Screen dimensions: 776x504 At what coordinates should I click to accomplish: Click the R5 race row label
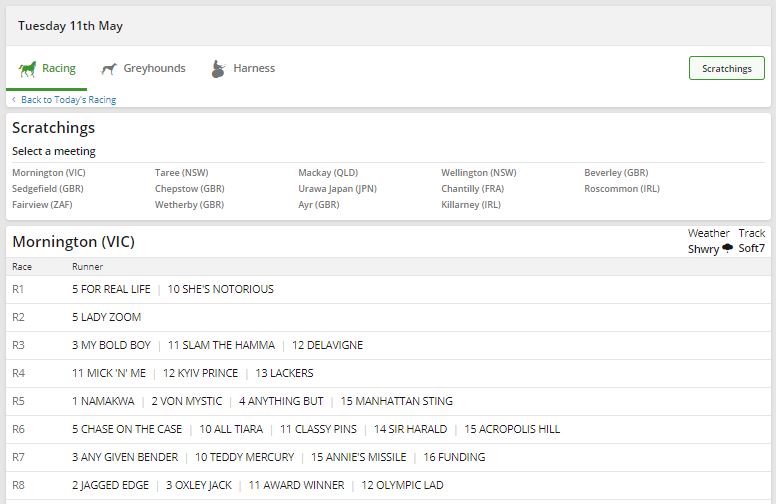[18, 401]
